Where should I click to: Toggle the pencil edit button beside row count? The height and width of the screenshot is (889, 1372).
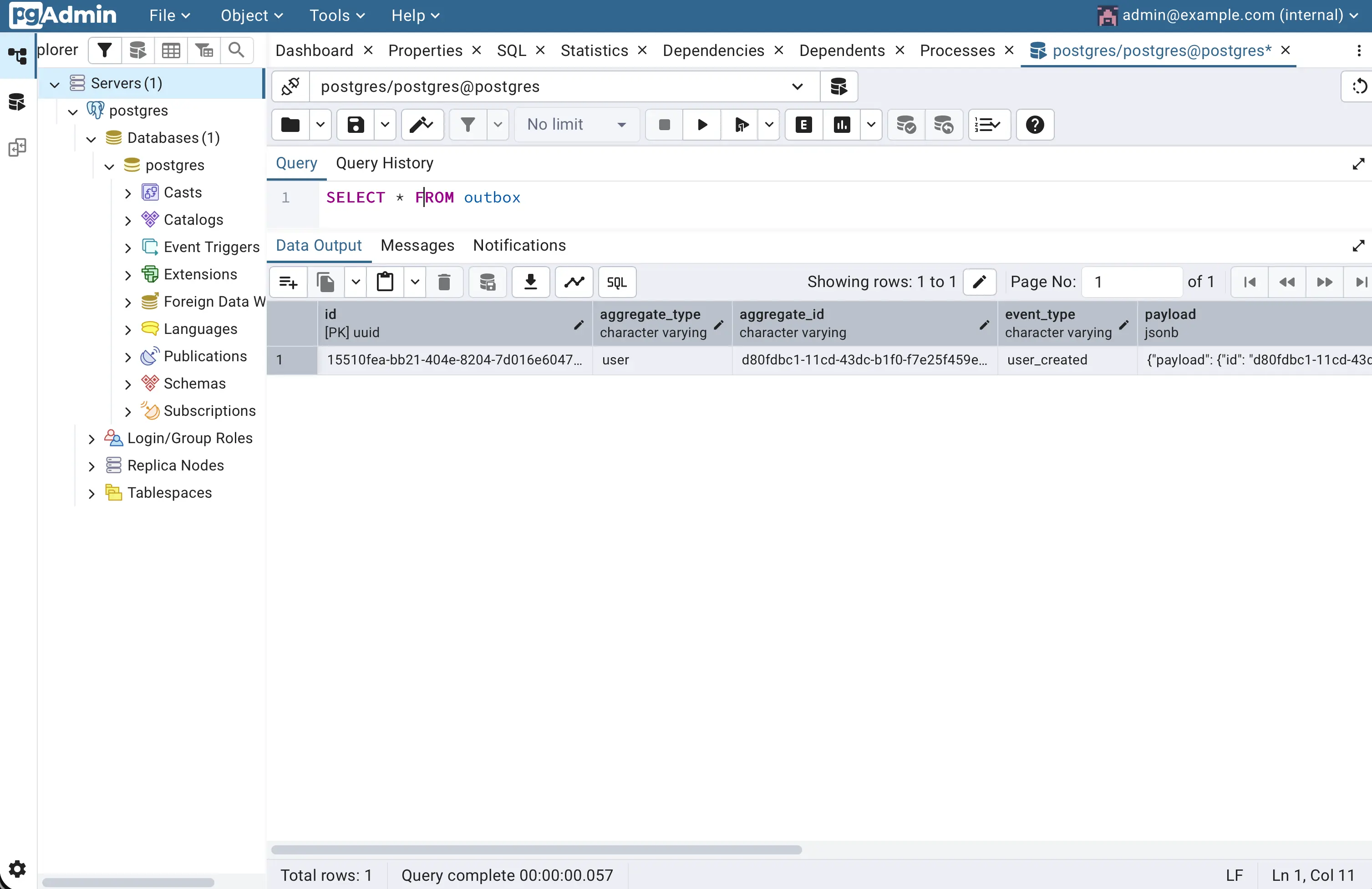coord(980,283)
